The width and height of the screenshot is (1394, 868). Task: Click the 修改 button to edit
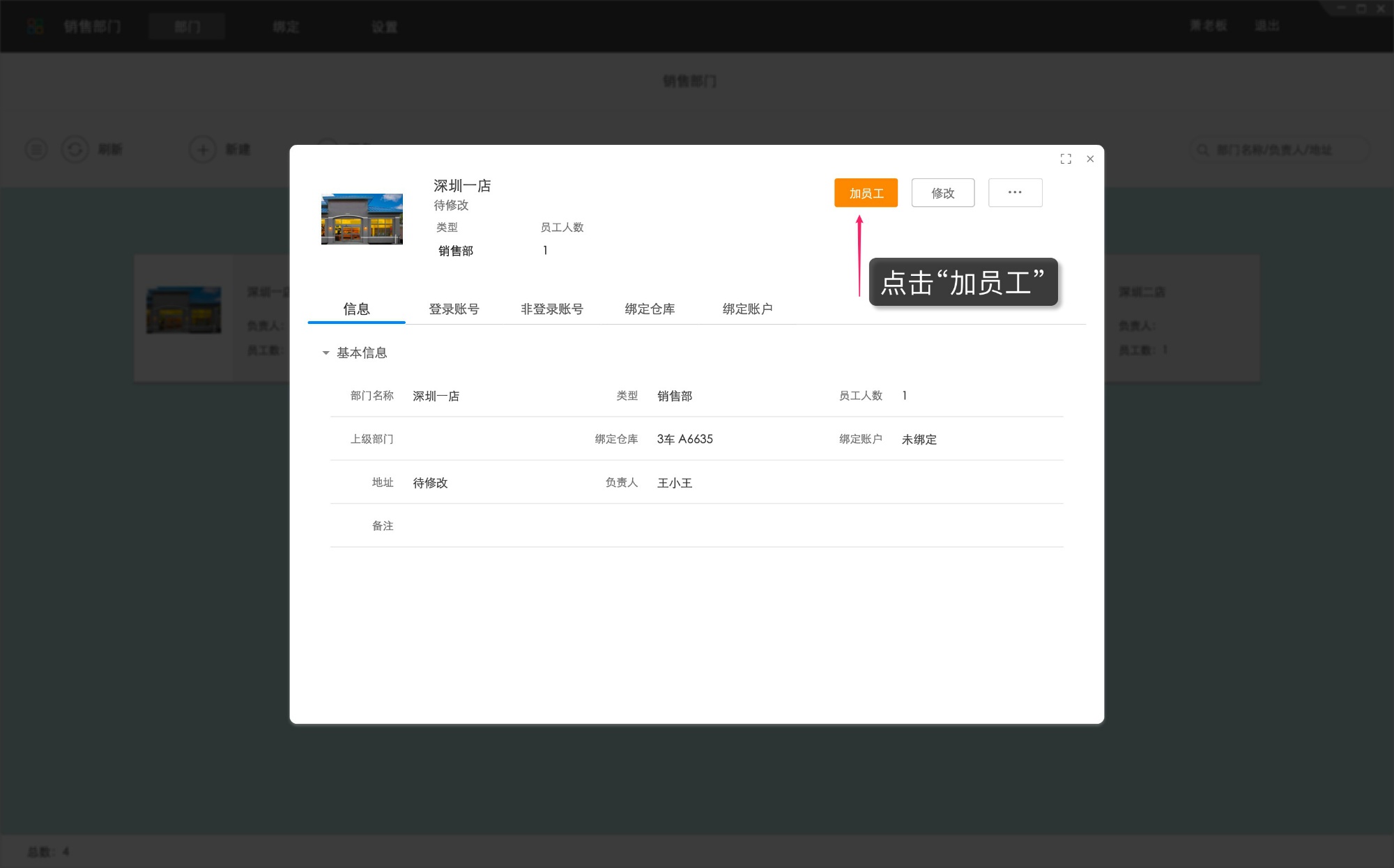(x=942, y=193)
